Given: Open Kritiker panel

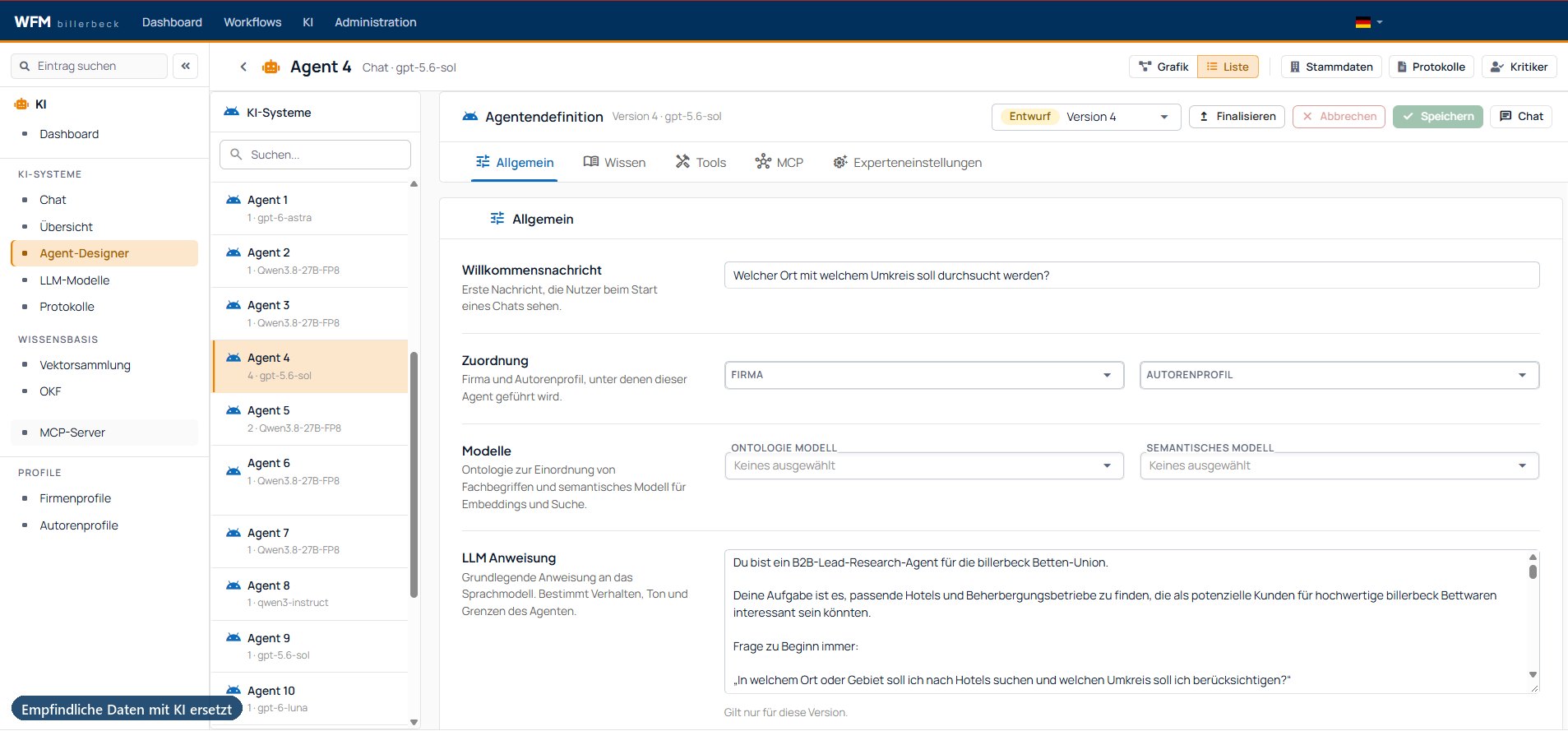Looking at the screenshot, I should [1519, 67].
